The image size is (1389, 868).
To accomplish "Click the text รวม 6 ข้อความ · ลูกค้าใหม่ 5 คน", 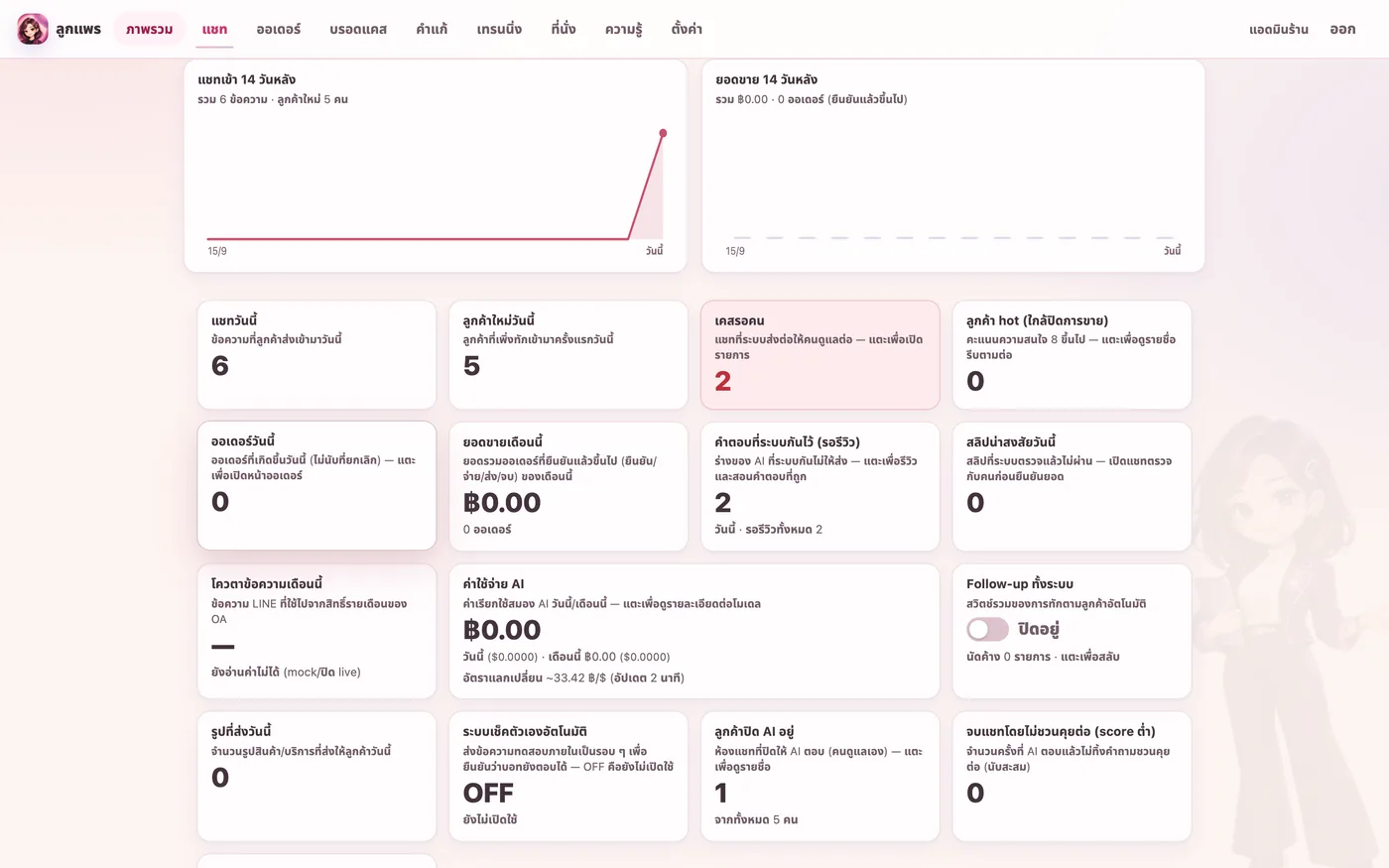I will [273, 99].
